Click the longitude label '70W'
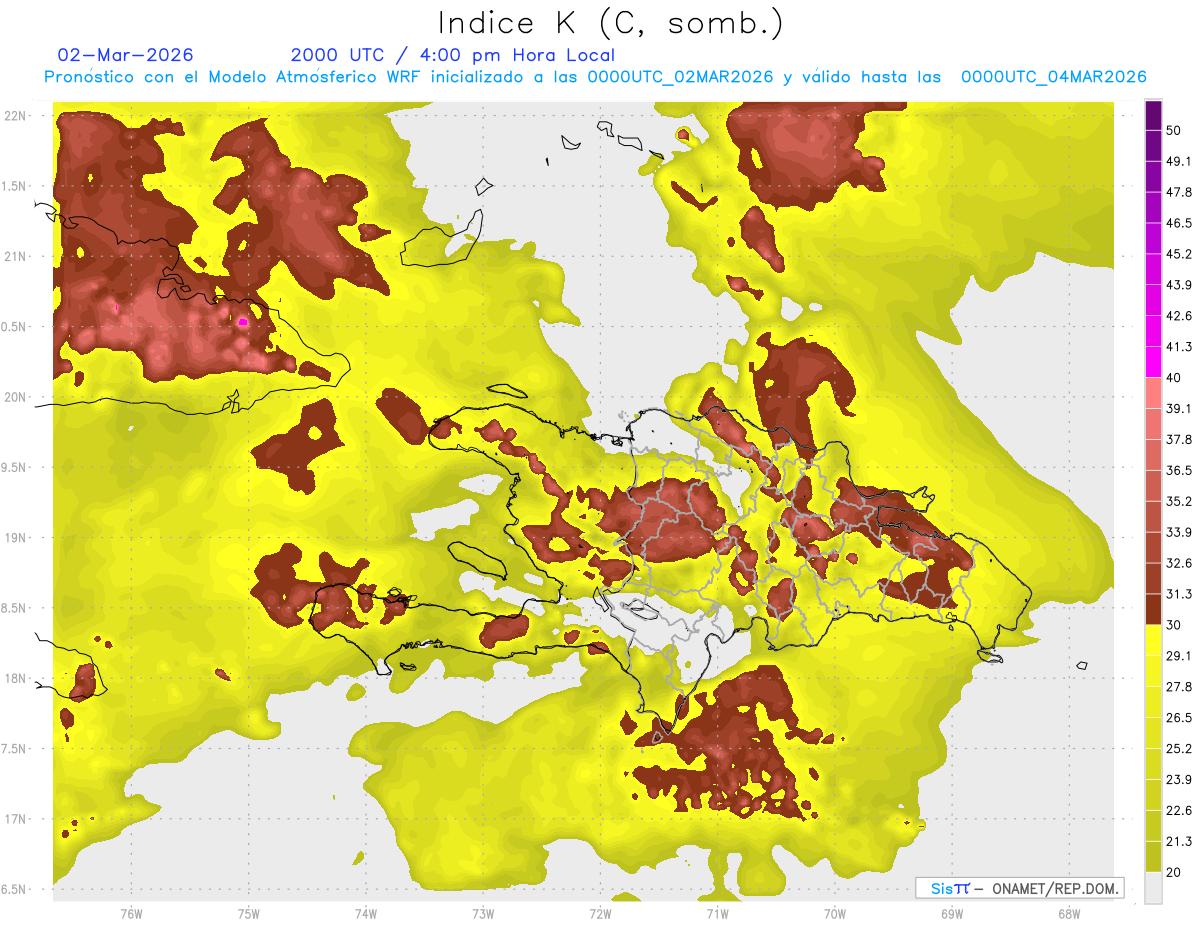This screenshot has width=1200, height=927. click(834, 913)
